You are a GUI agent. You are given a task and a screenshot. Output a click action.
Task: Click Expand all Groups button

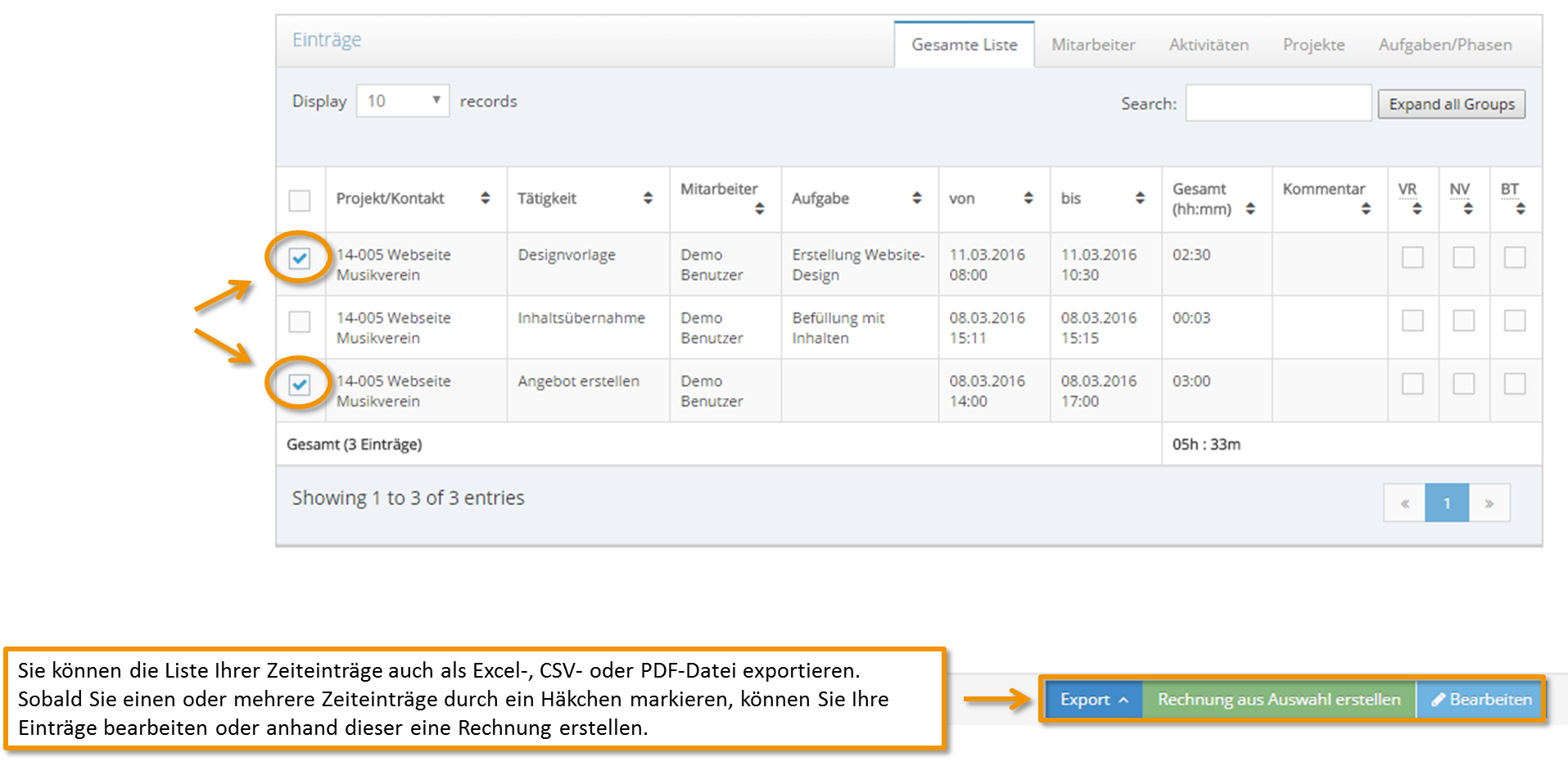[1451, 104]
